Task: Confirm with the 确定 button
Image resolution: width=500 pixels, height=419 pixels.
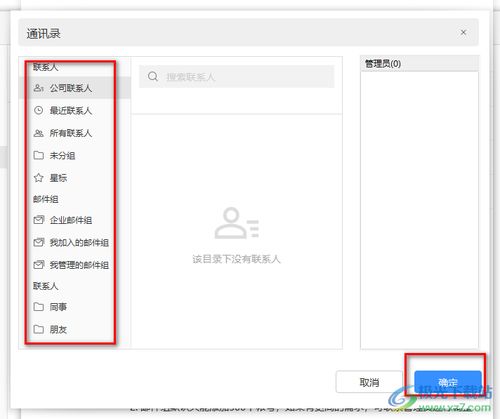Action: (x=448, y=382)
